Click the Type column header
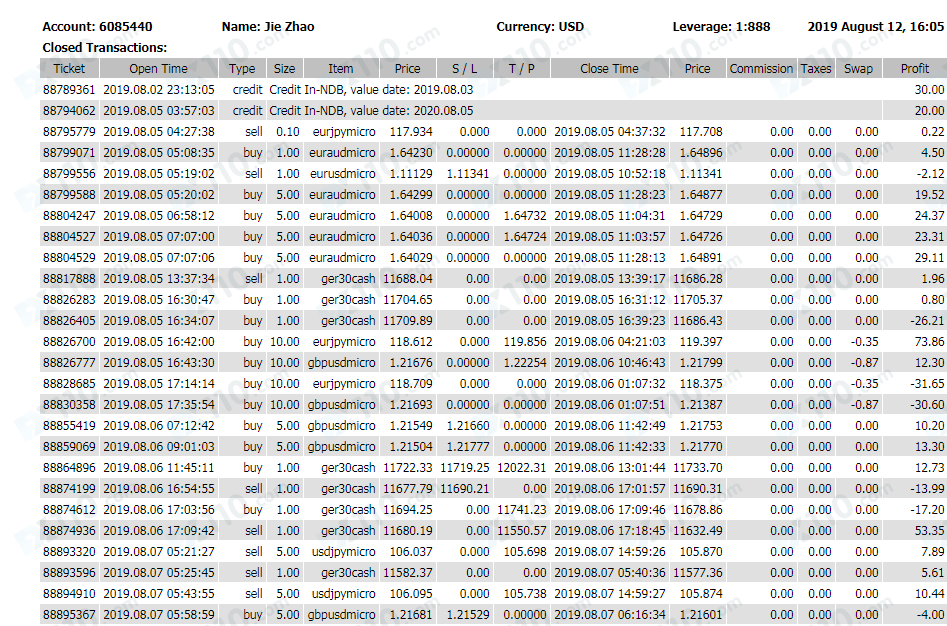Screen dimensions: 947x626 pyautogui.click(x=242, y=68)
